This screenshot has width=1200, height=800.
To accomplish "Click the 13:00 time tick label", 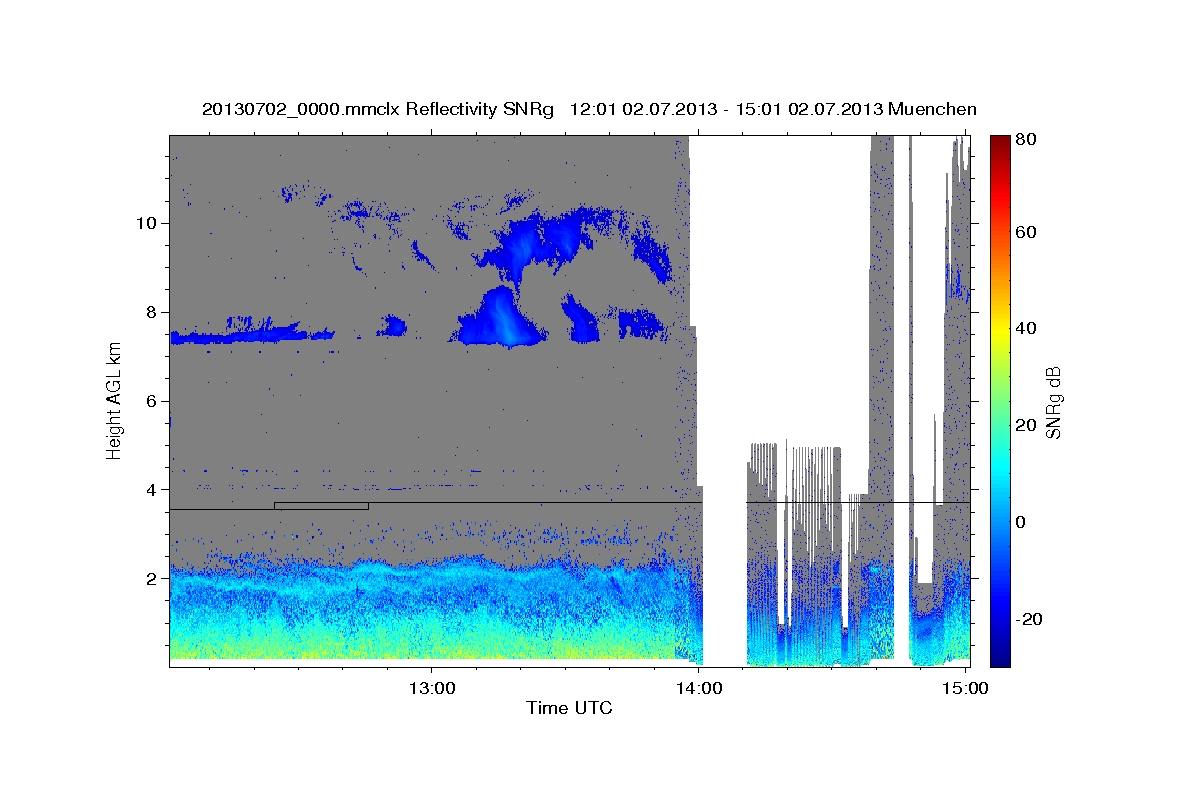I will tap(433, 688).
